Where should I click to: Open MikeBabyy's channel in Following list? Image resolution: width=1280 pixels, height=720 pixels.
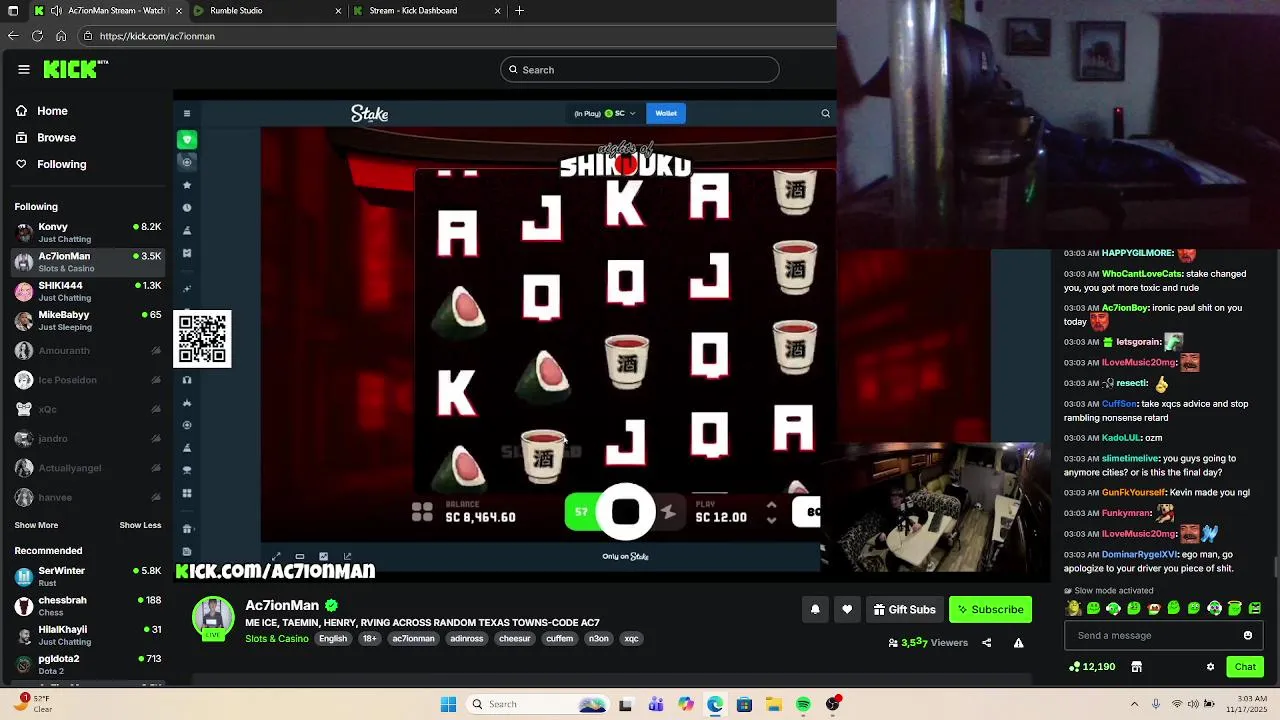[88, 320]
